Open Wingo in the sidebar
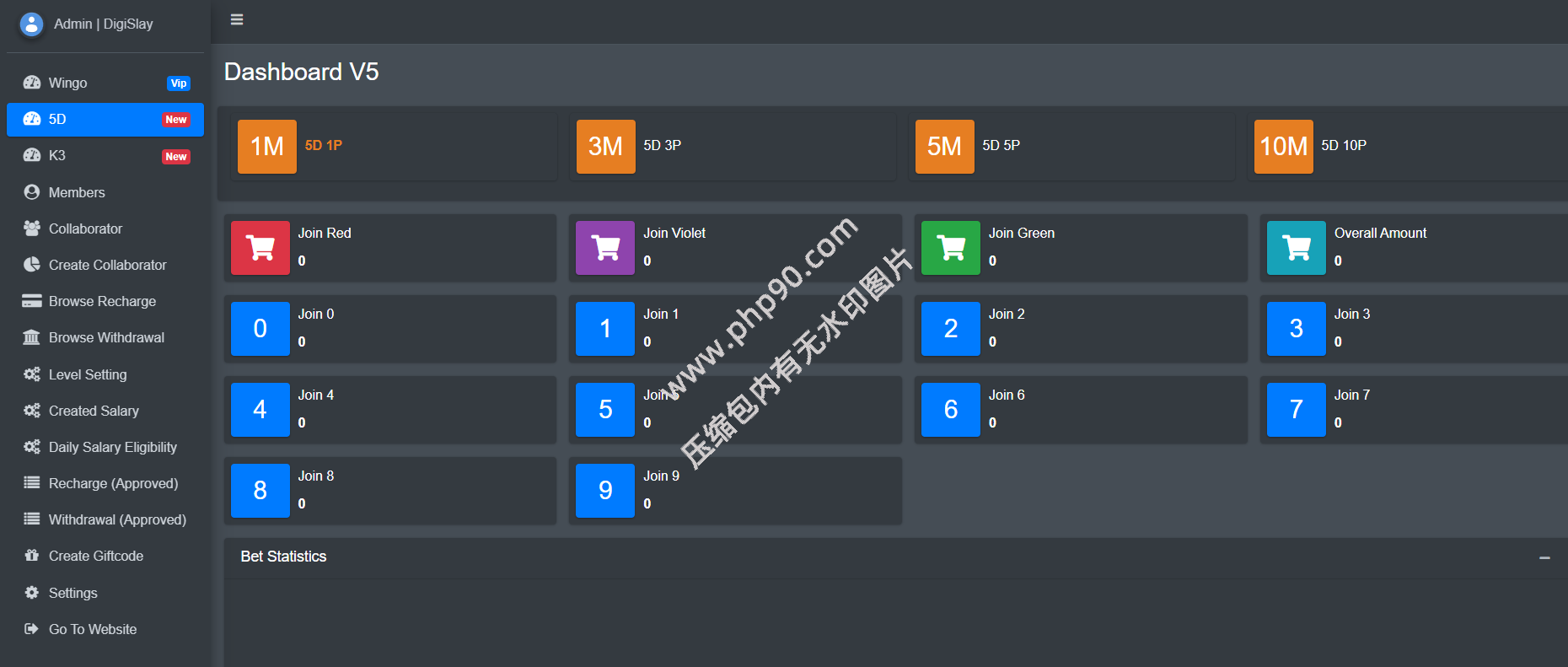Image resolution: width=1568 pixels, height=667 pixels. [67, 83]
